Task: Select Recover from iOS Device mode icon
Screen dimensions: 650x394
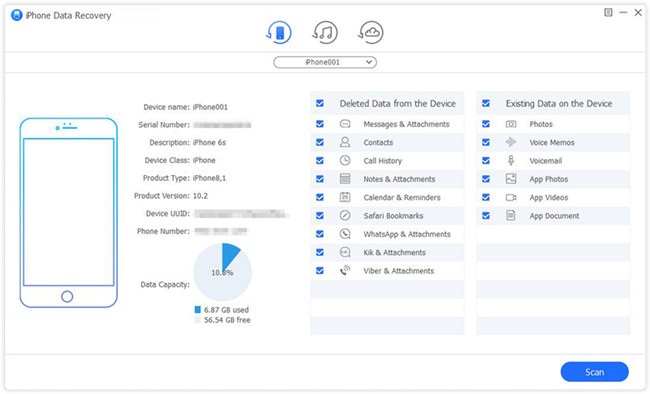Action: (x=279, y=32)
